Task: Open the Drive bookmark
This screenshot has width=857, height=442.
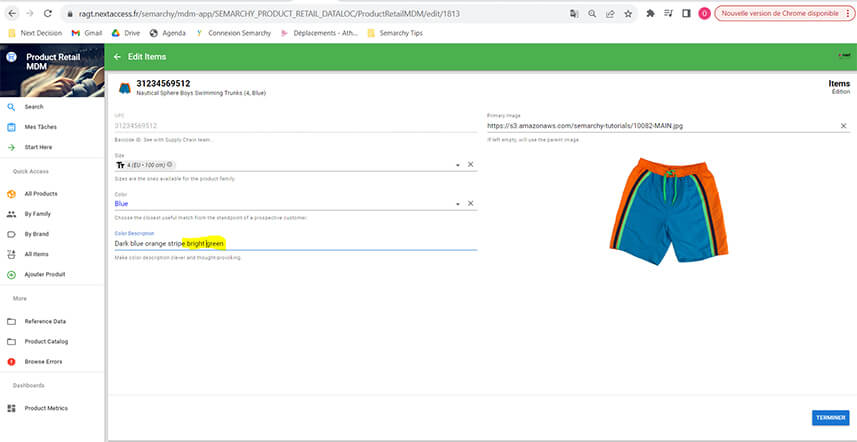Action: click(x=126, y=33)
